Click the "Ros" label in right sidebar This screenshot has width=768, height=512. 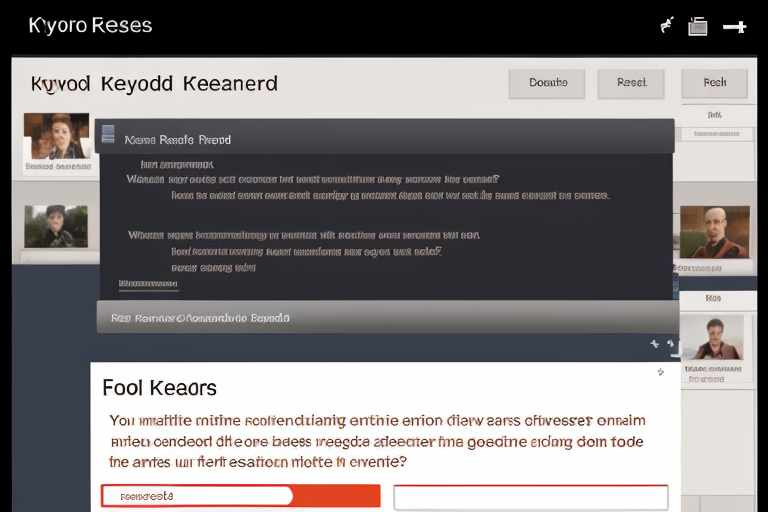point(713,298)
